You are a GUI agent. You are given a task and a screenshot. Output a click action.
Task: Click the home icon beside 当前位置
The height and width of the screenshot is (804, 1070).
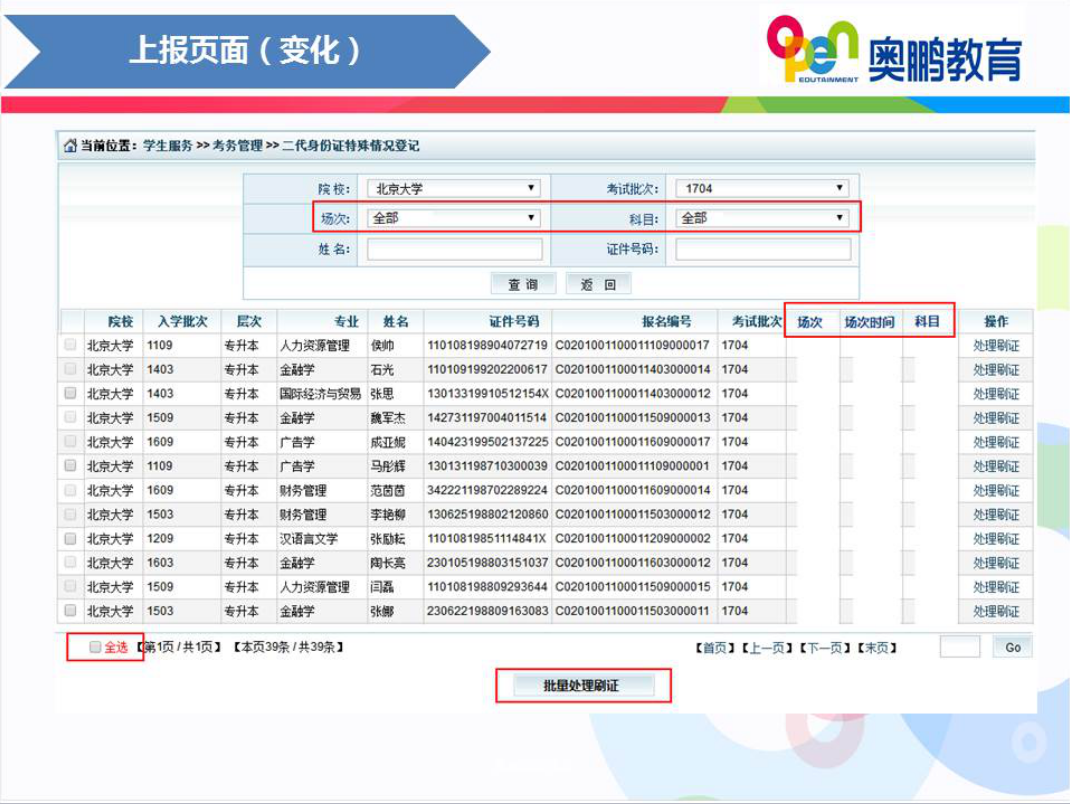(70, 146)
